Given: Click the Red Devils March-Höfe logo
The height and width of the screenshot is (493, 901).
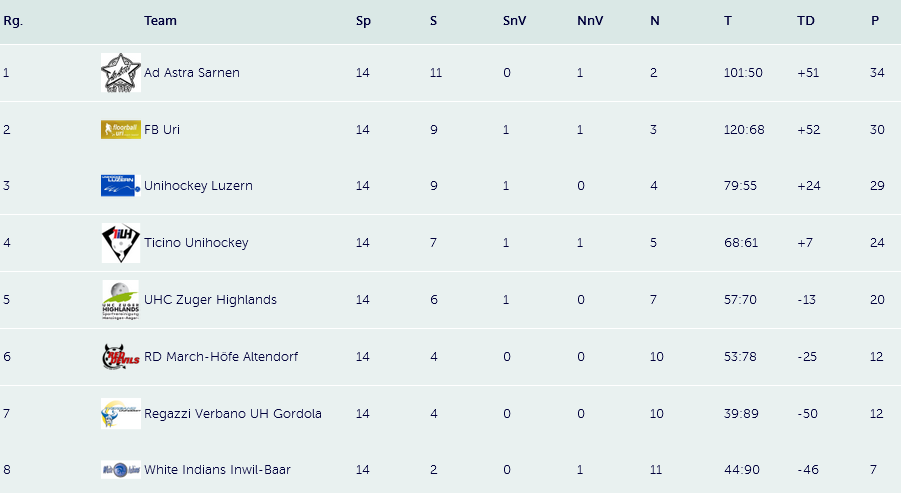Looking at the screenshot, I should pyautogui.click(x=121, y=357).
